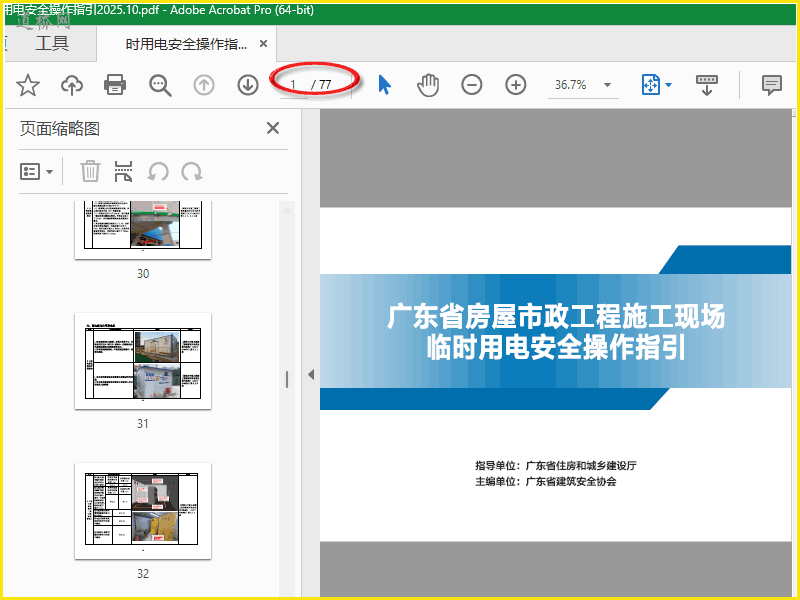Zoom out with the minus button
Screen dimensions: 800x600
[x=472, y=85]
